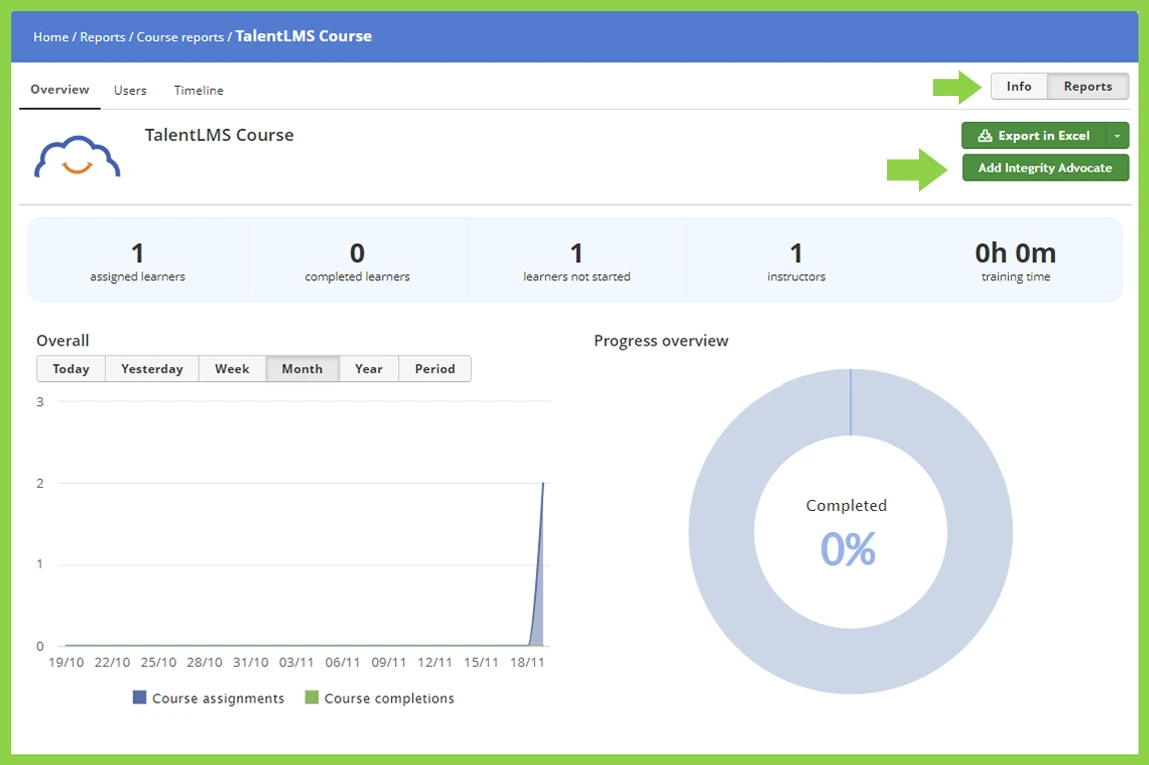The width and height of the screenshot is (1149, 765).
Task: Open the Export in Excel dropdown arrow
Action: (x=1117, y=136)
